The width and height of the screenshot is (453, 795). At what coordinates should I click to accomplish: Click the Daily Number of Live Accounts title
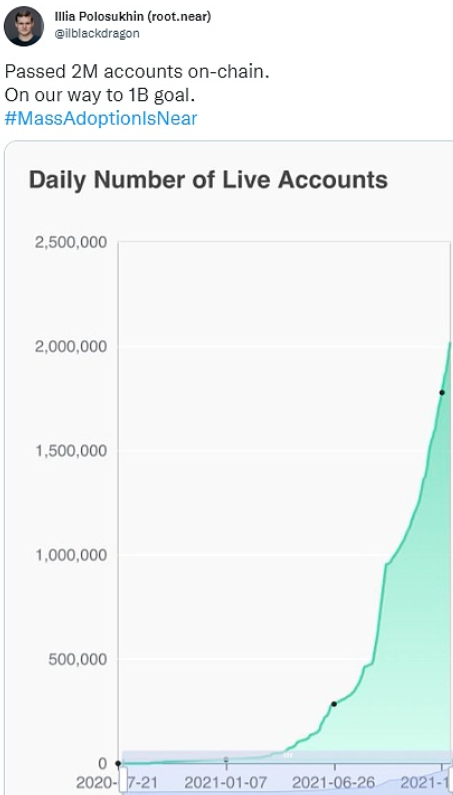pyautogui.click(x=208, y=180)
